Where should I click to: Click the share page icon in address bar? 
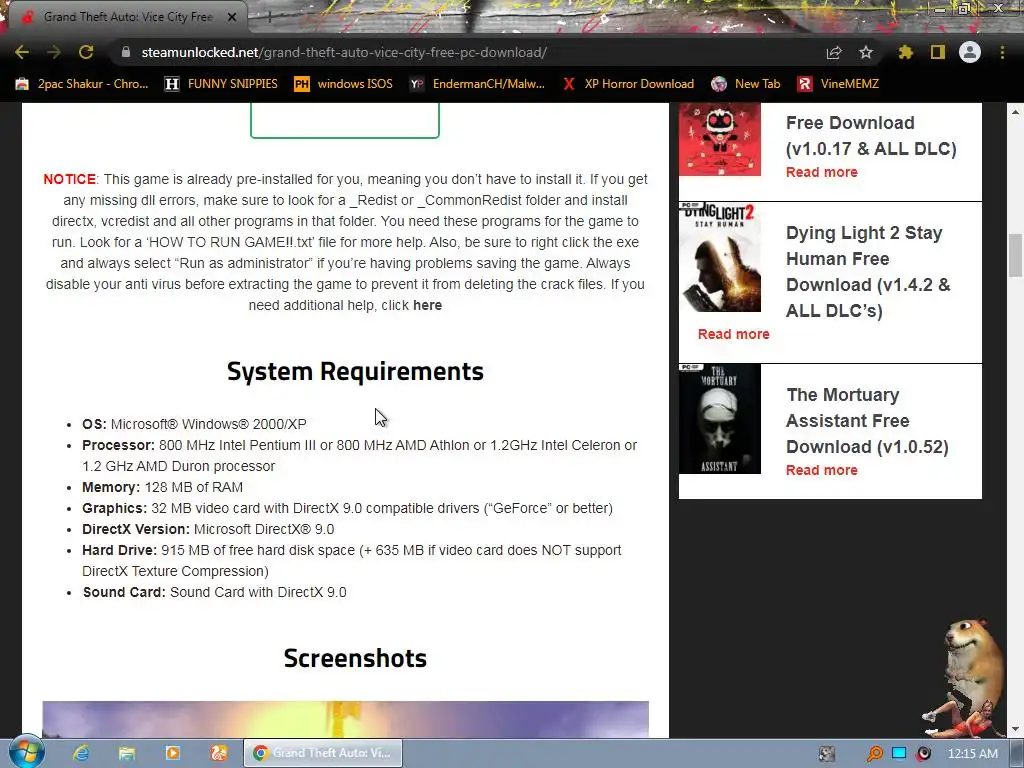[x=834, y=52]
